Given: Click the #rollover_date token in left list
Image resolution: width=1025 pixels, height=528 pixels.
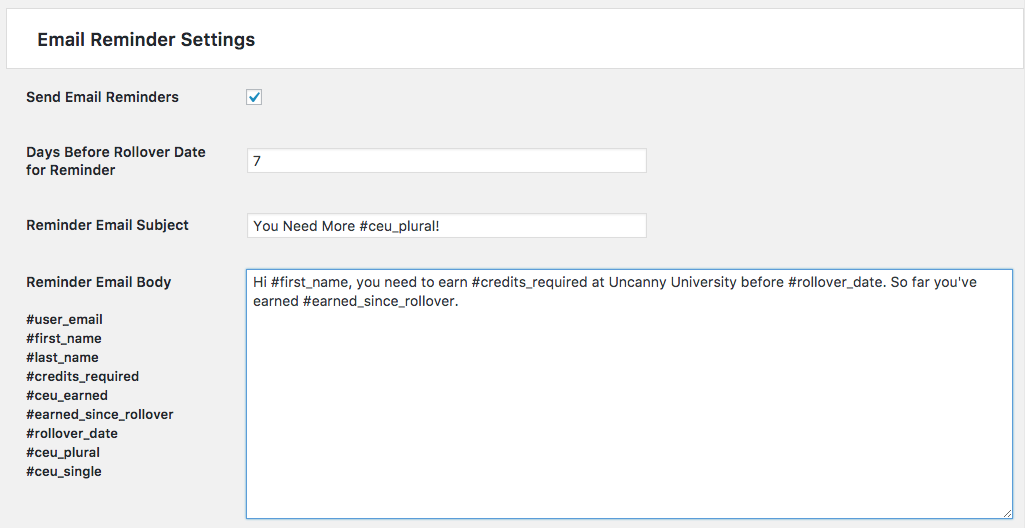Looking at the screenshot, I should click(71, 434).
